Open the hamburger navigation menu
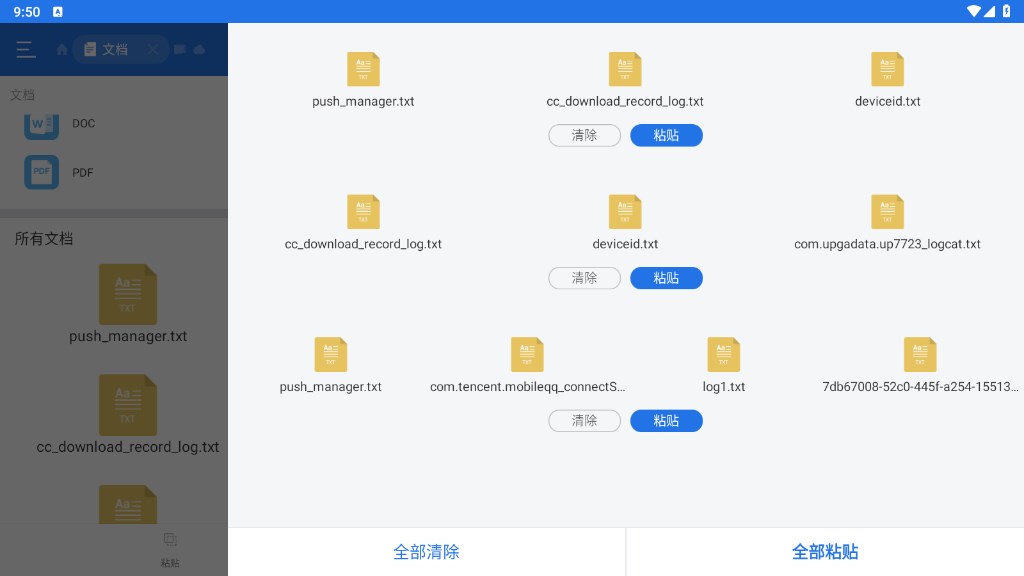Viewport: 1024px width, 576px height. click(x=26, y=49)
